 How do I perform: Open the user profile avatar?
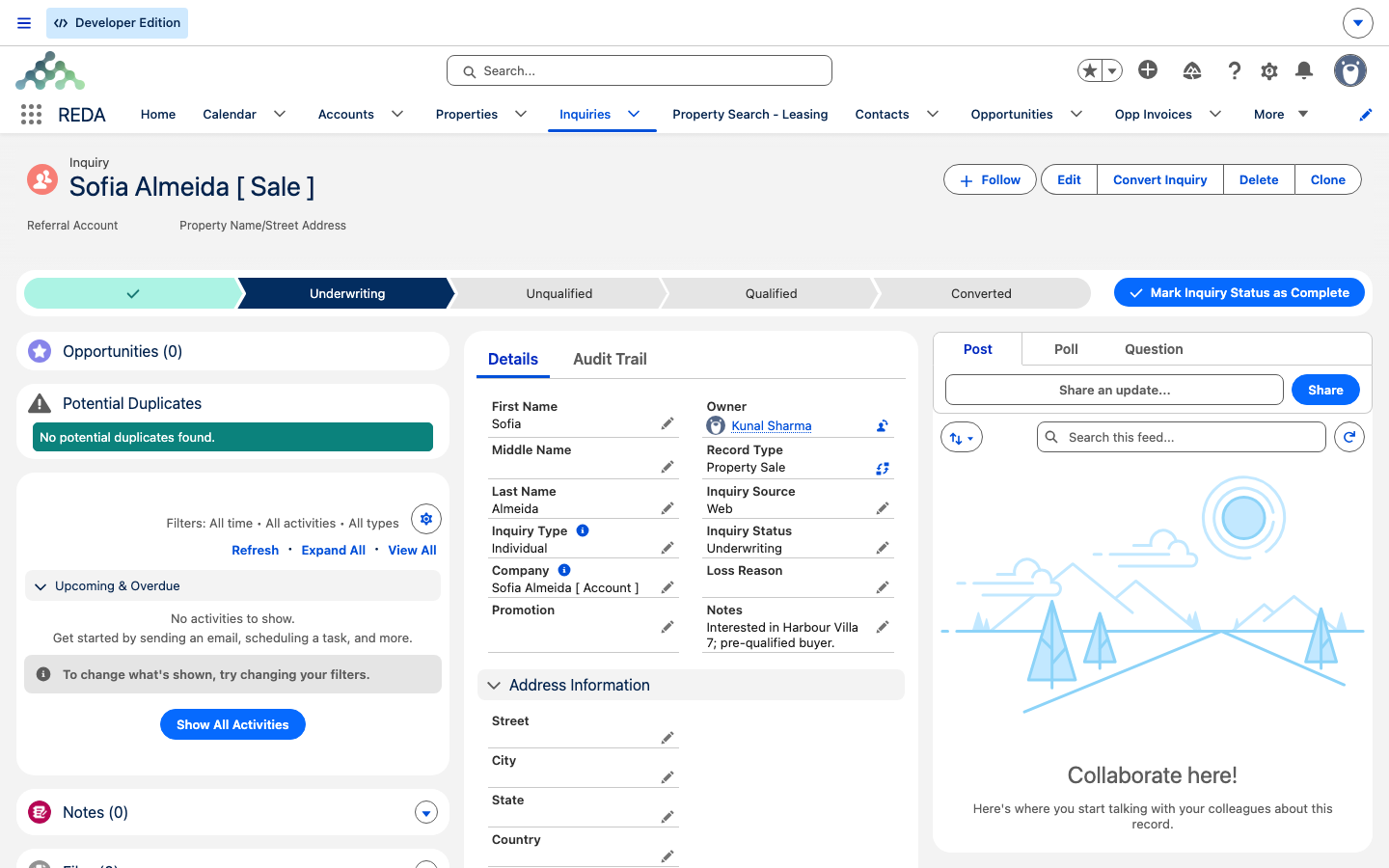coord(1350,70)
